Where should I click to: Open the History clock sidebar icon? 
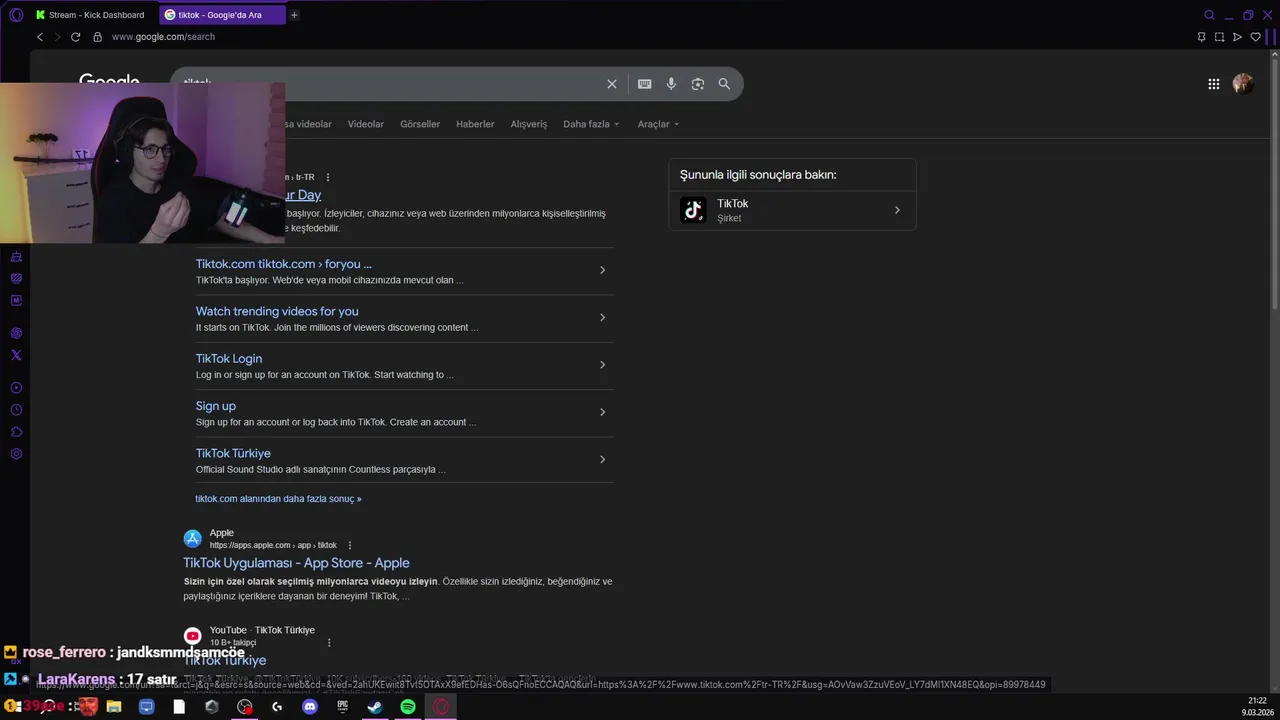click(x=16, y=410)
